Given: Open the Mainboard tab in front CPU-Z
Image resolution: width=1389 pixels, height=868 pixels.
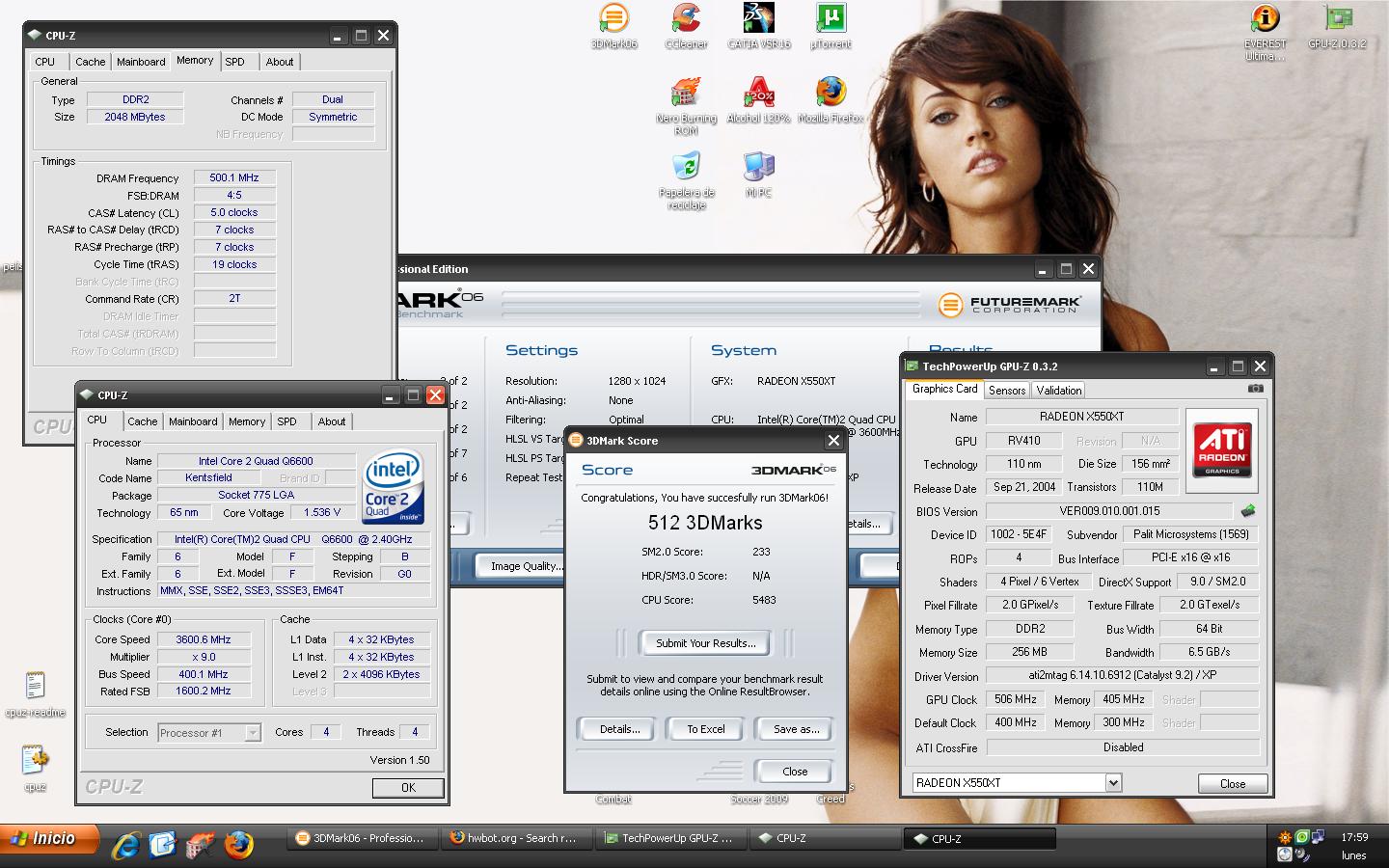Looking at the screenshot, I should tap(193, 421).
